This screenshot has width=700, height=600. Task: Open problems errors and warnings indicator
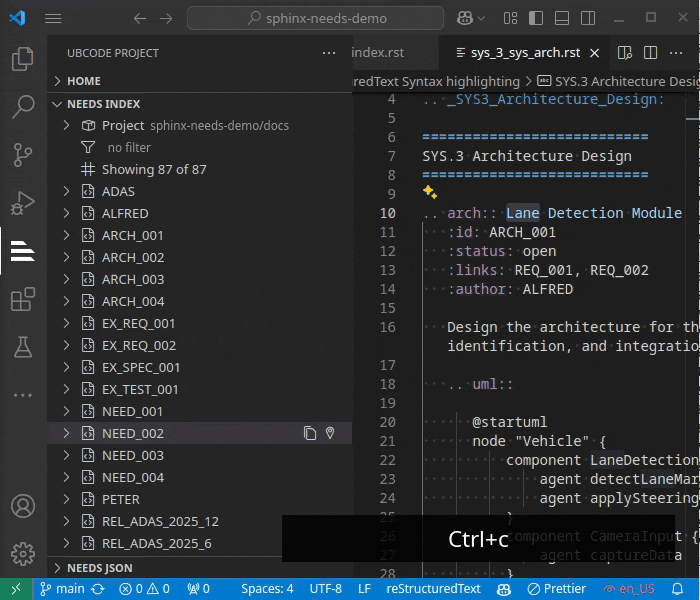144,589
